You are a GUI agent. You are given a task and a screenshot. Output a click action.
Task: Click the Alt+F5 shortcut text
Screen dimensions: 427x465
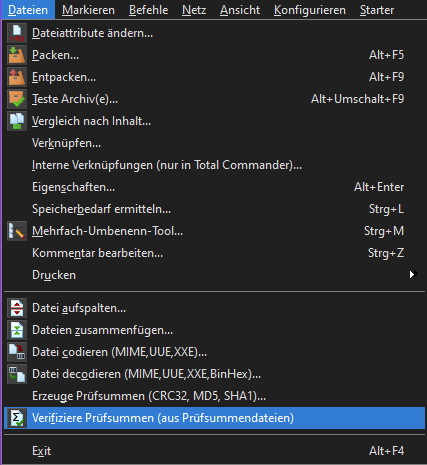tap(386, 55)
